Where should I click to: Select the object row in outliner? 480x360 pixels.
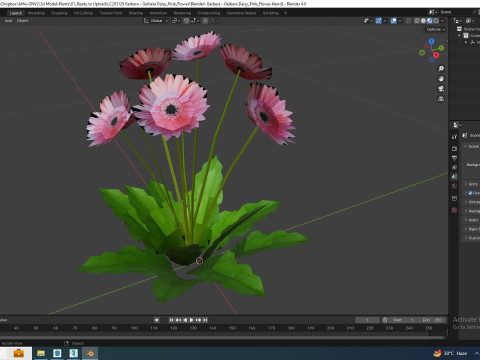[474, 42]
